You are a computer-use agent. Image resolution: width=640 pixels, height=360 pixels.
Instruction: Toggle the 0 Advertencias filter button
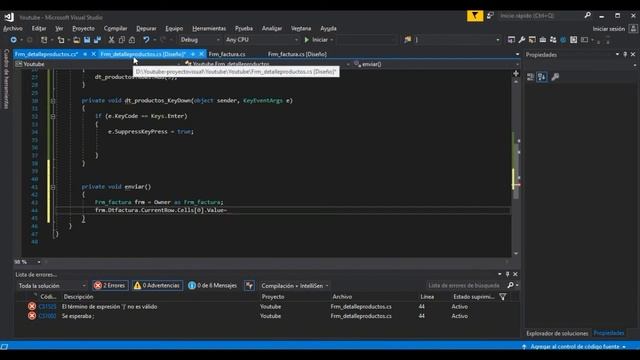(x=158, y=286)
